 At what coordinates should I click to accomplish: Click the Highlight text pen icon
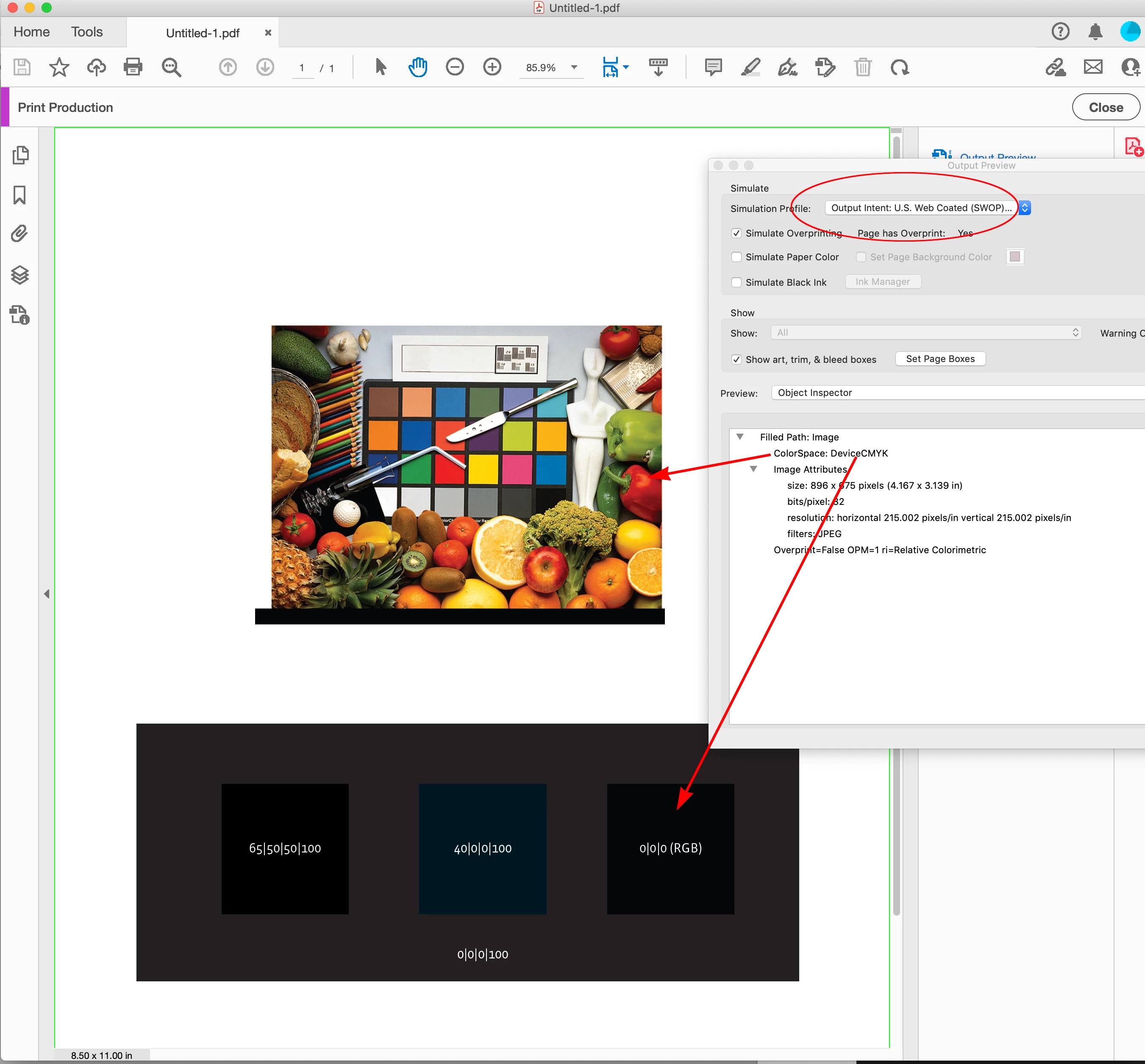[750, 67]
